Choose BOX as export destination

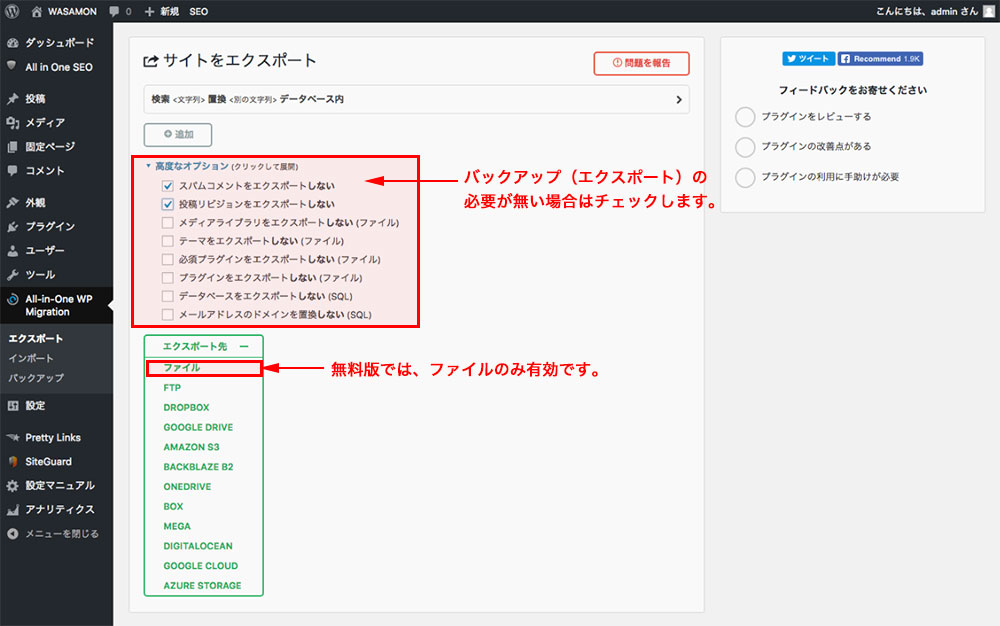click(173, 506)
